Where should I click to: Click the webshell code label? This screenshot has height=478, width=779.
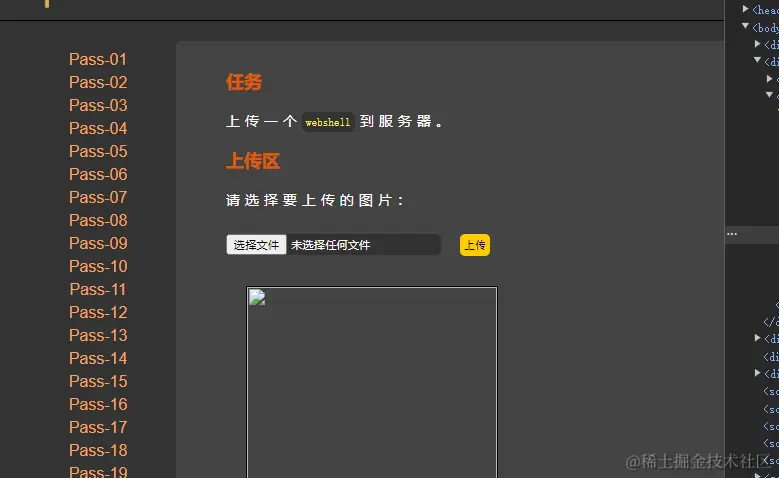point(327,122)
